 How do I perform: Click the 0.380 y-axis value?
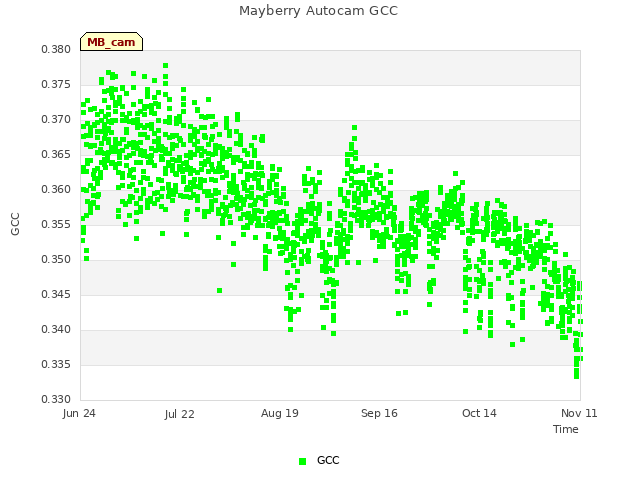pos(56,50)
